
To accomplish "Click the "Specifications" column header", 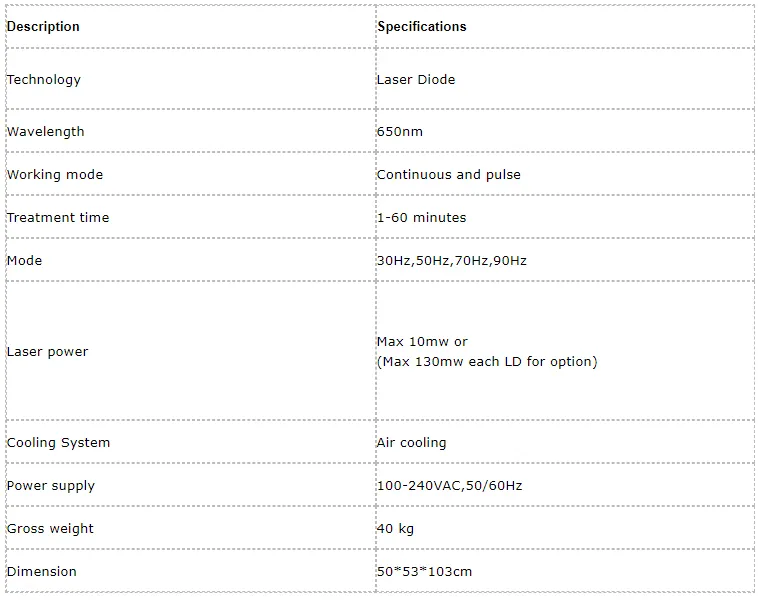I will (421, 27).
